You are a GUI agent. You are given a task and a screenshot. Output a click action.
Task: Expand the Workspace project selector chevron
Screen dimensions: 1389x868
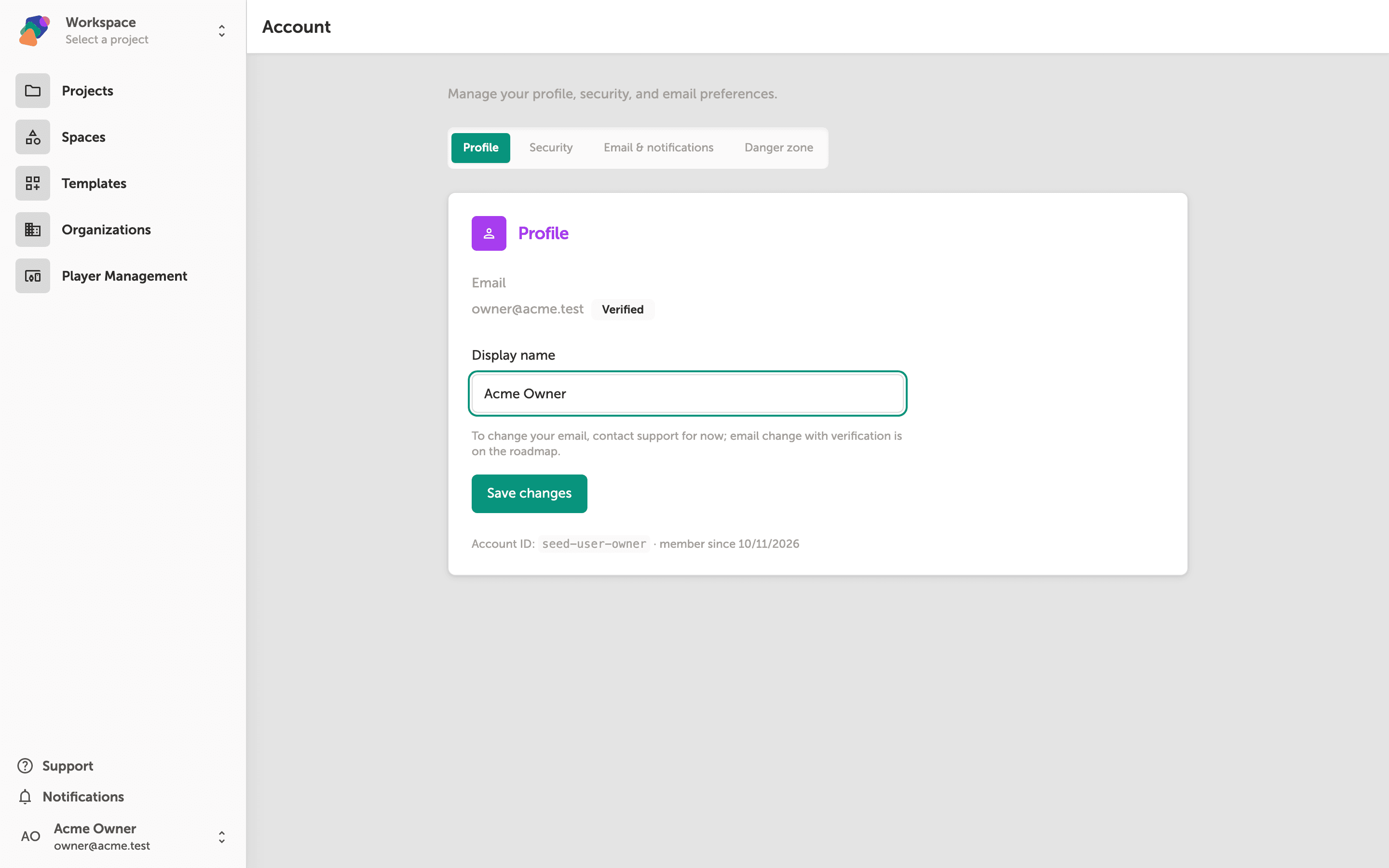pyautogui.click(x=221, y=30)
